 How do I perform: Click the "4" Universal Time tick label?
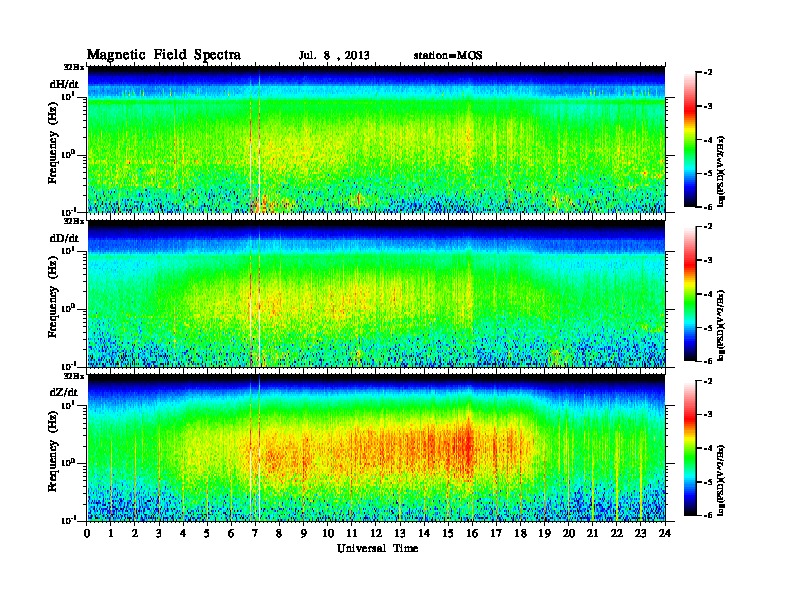point(183,534)
